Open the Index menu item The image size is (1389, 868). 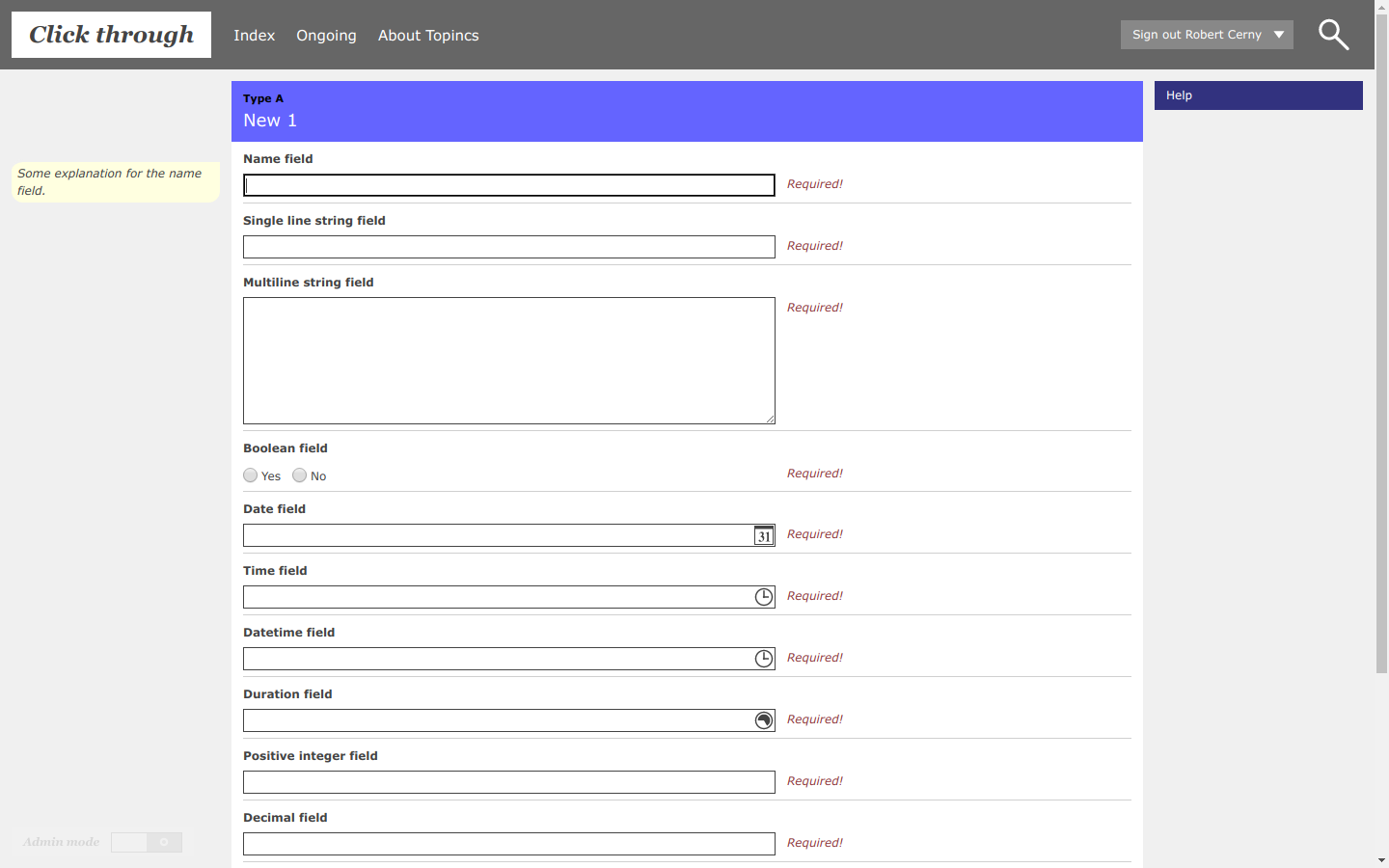(254, 36)
